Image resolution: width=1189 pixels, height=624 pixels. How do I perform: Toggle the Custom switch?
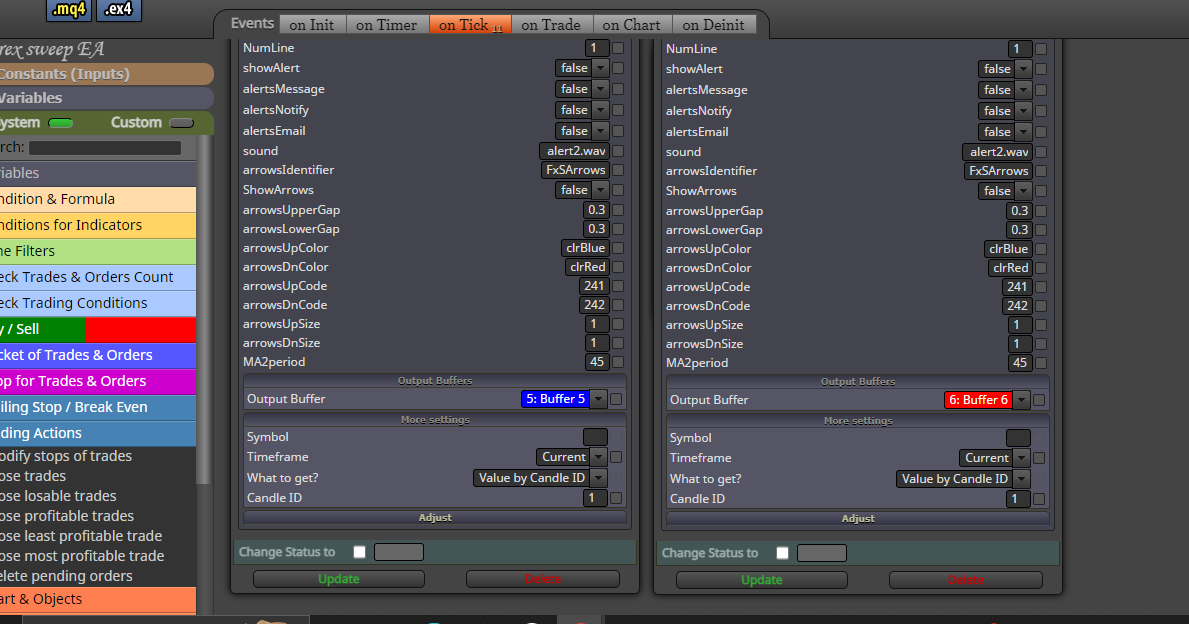pos(181,123)
